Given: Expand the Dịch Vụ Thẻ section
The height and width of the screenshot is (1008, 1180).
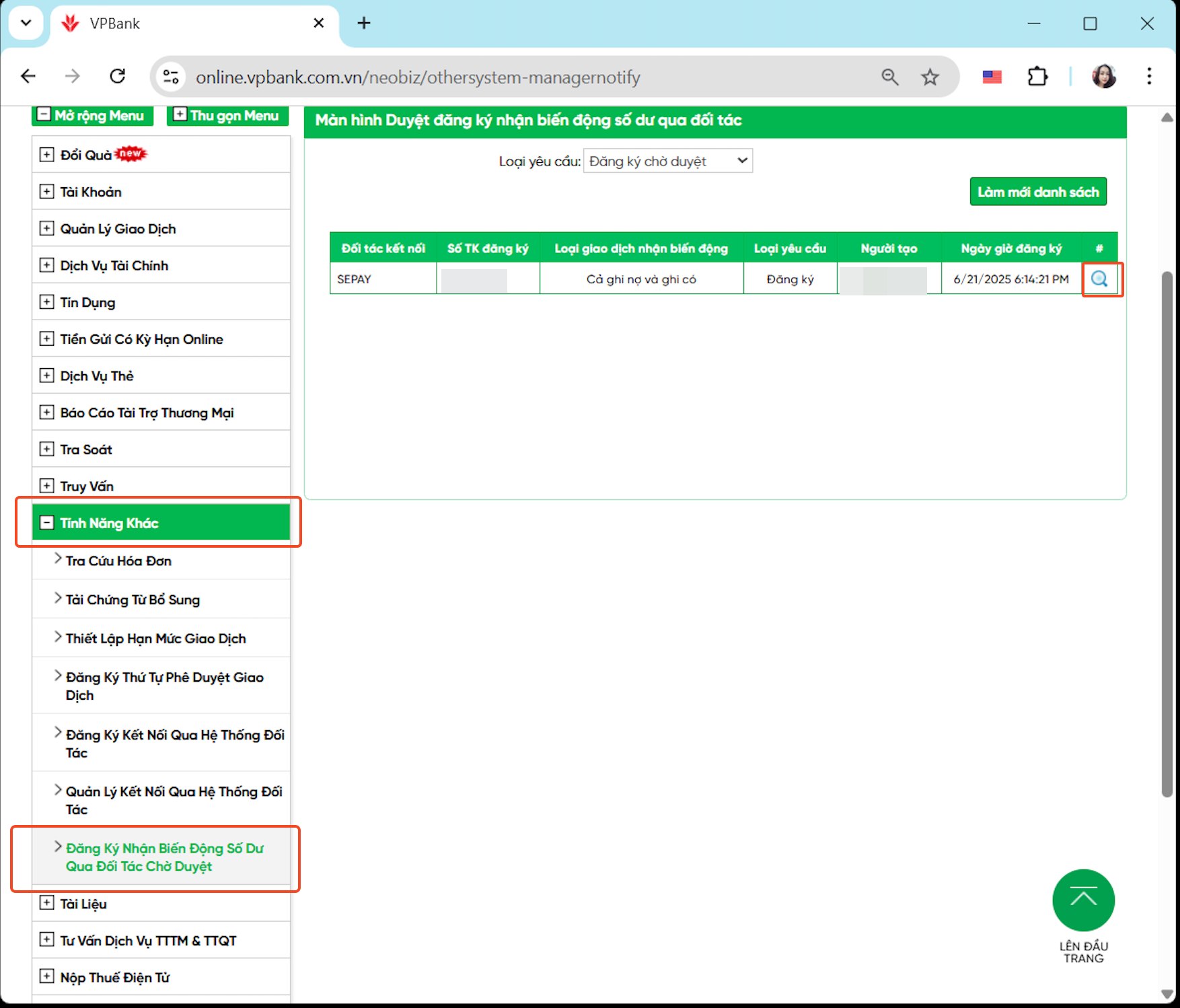Looking at the screenshot, I should pyautogui.click(x=46, y=375).
